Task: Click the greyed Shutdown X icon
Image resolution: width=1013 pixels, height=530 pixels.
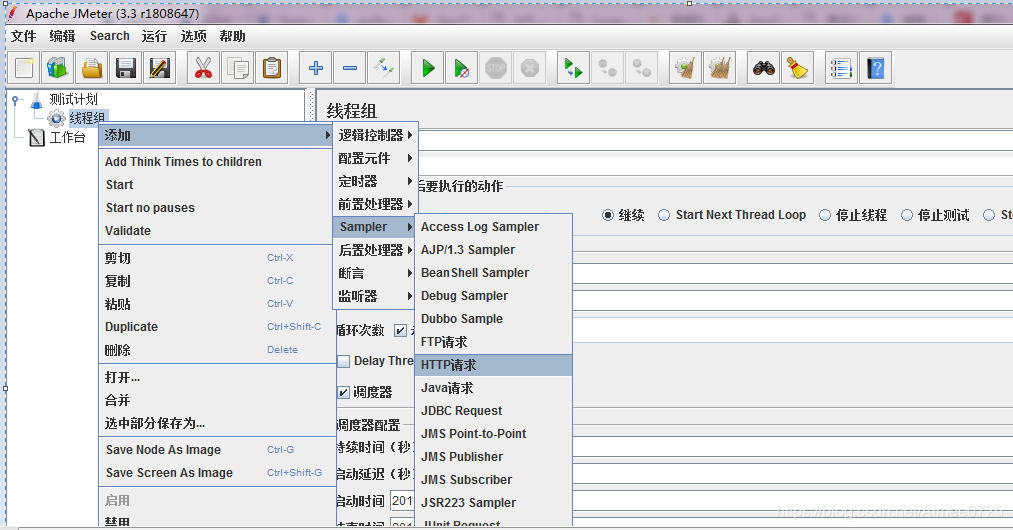Action: (x=530, y=68)
